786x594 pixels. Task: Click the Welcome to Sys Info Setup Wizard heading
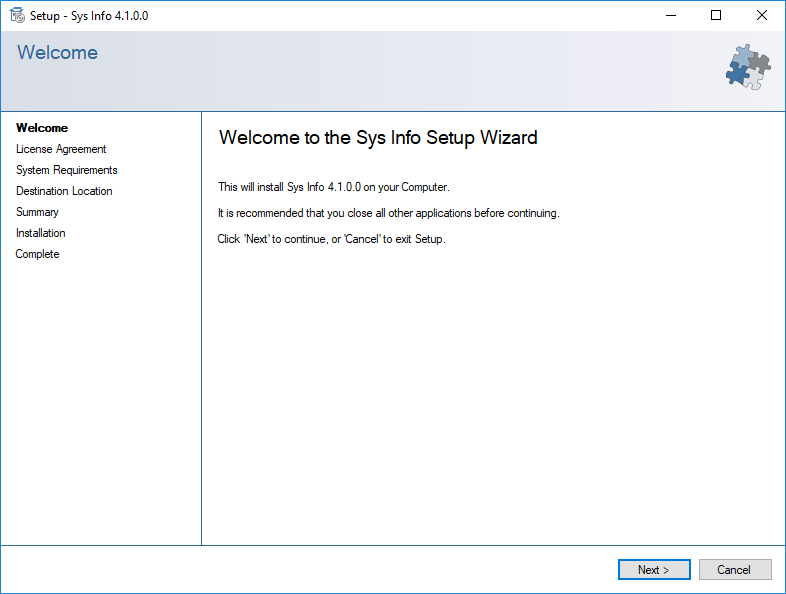[x=378, y=138]
